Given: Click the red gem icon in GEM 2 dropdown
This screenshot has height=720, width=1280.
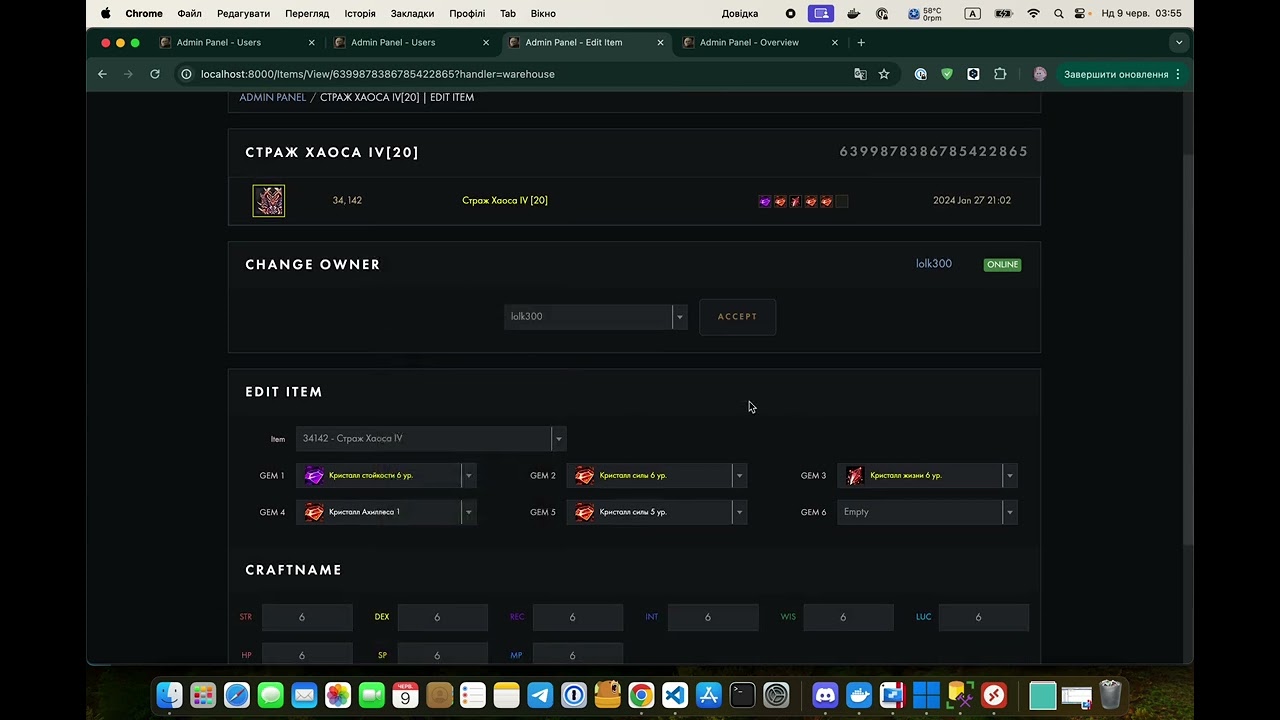Looking at the screenshot, I should [x=585, y=476].
